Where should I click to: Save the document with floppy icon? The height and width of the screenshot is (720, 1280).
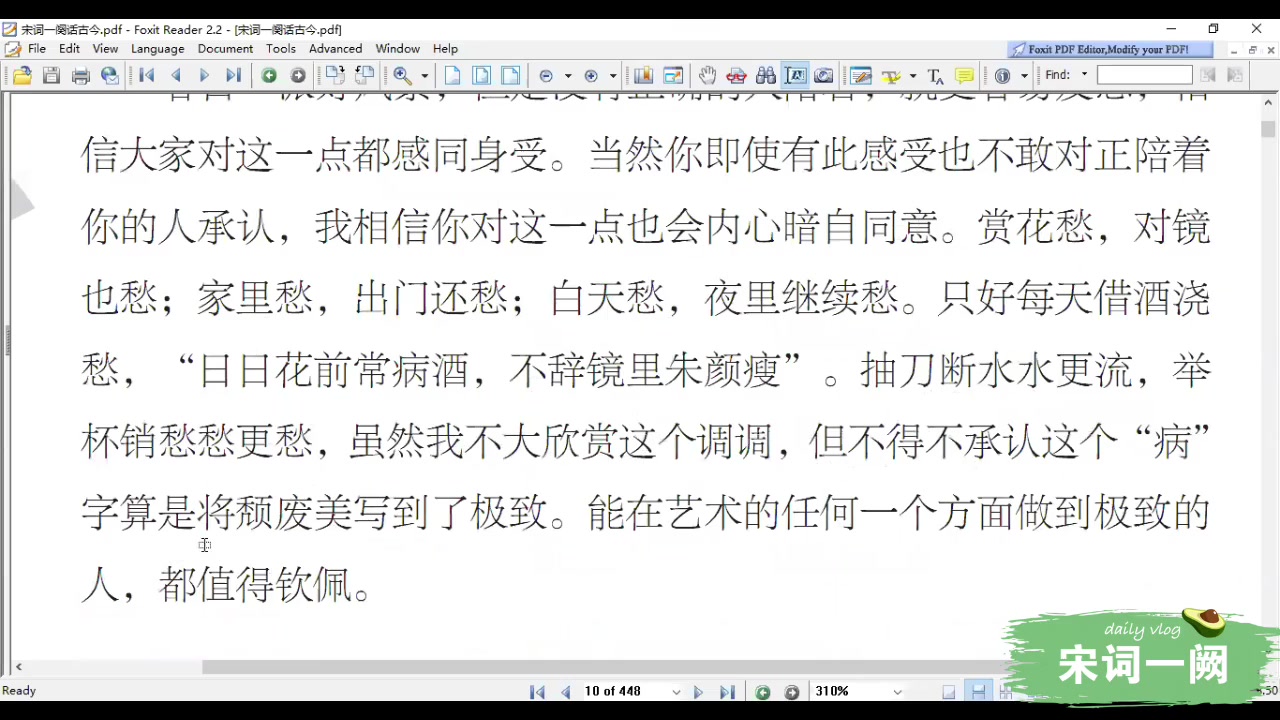tap(51, 75)
